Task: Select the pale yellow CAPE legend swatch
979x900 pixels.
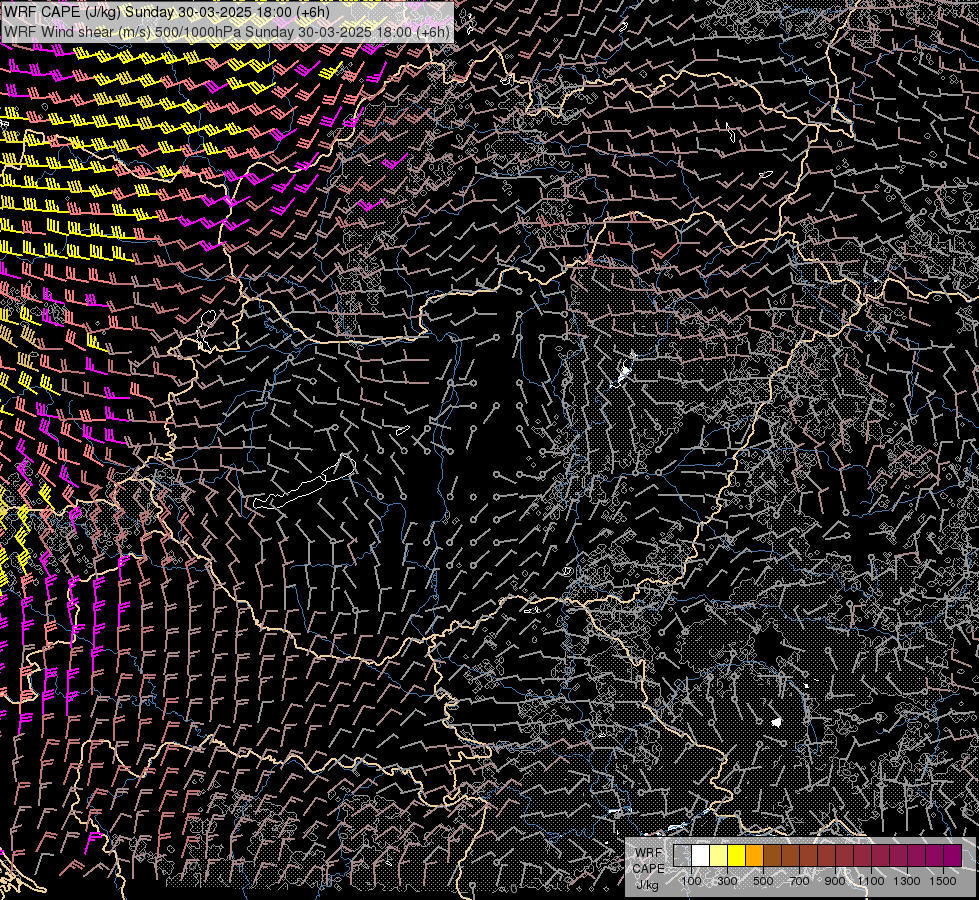Action: click(719, 855)
